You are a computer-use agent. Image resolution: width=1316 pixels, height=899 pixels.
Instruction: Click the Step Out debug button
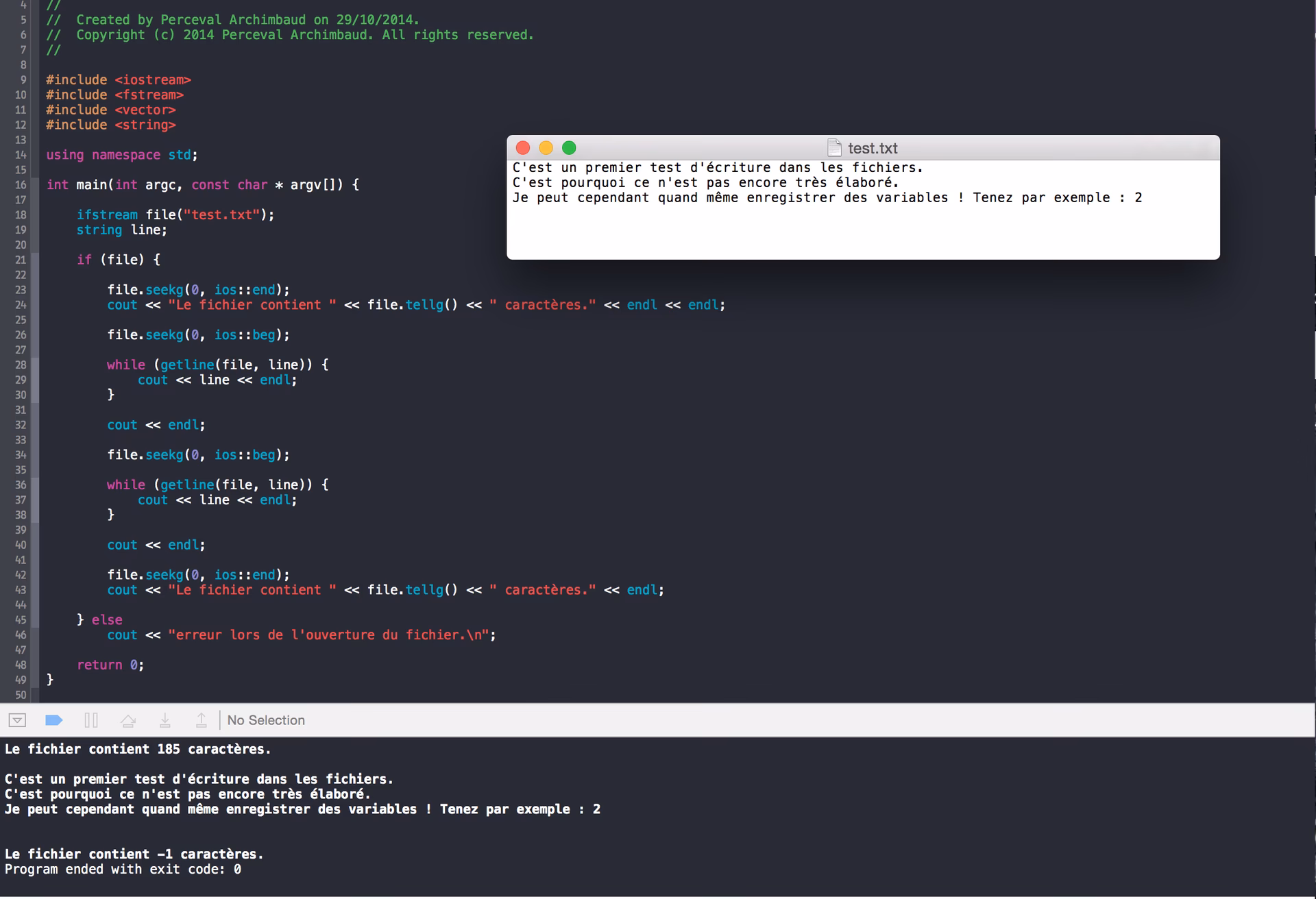coord(202,720)
